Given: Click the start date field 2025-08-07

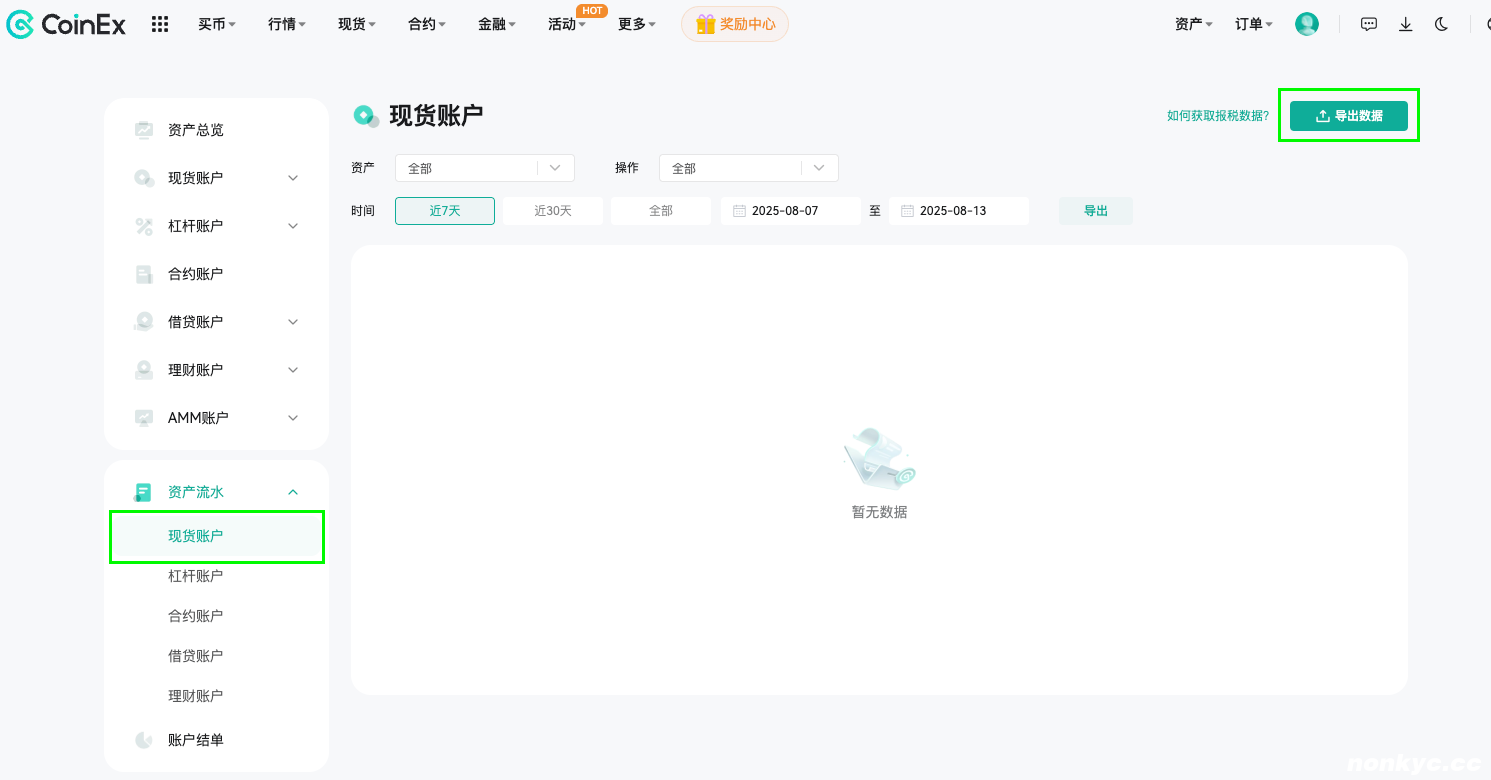Looking at the screenshot, I should [x=791, y=211].
